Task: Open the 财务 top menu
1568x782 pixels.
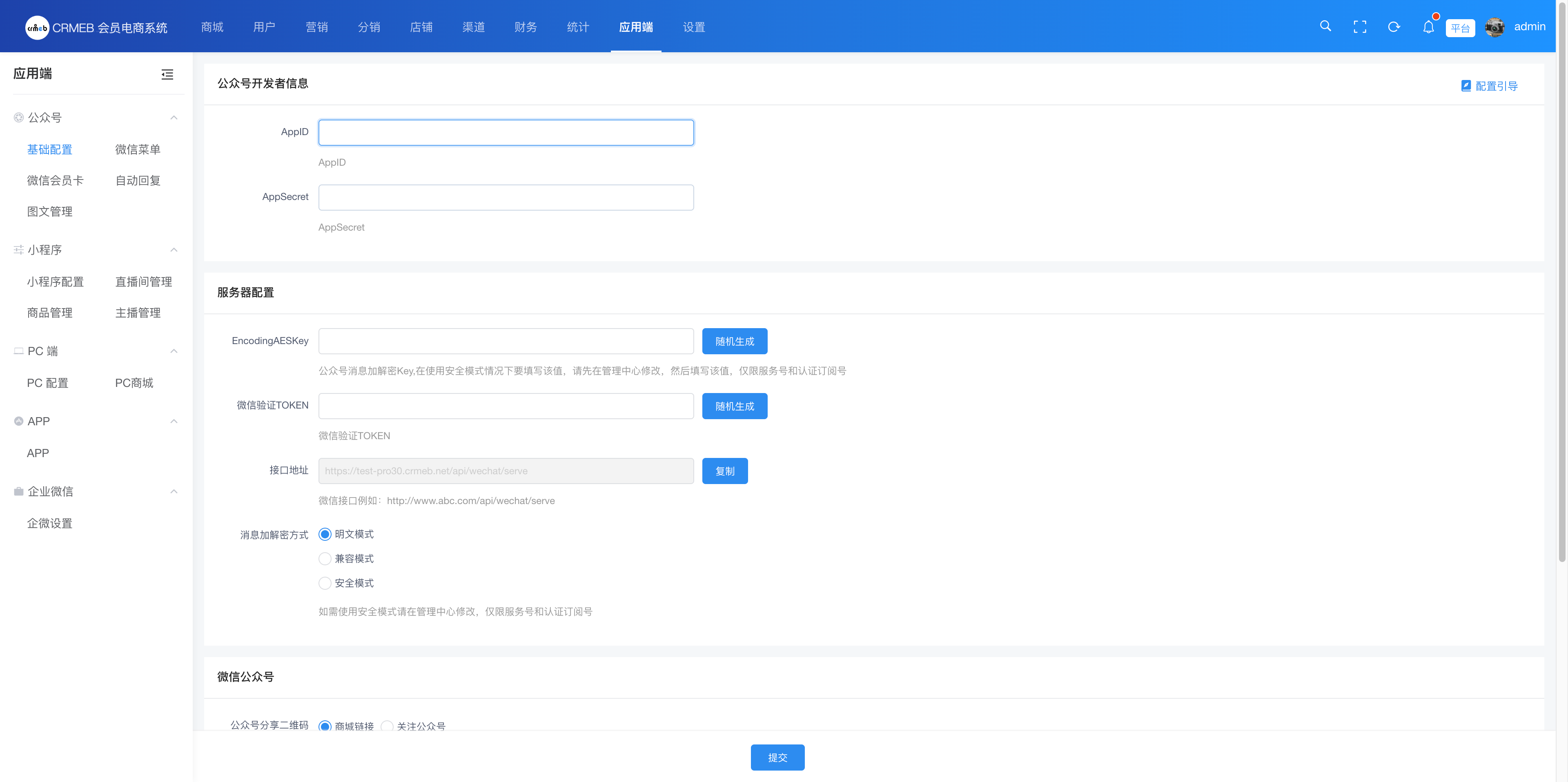Action: 526,27
